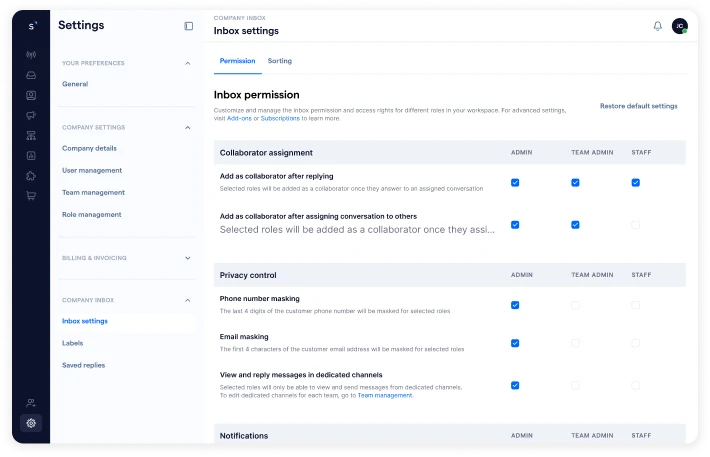Open Role management settings
This screenshot has height=457, width=710.
tap(91, 214)
